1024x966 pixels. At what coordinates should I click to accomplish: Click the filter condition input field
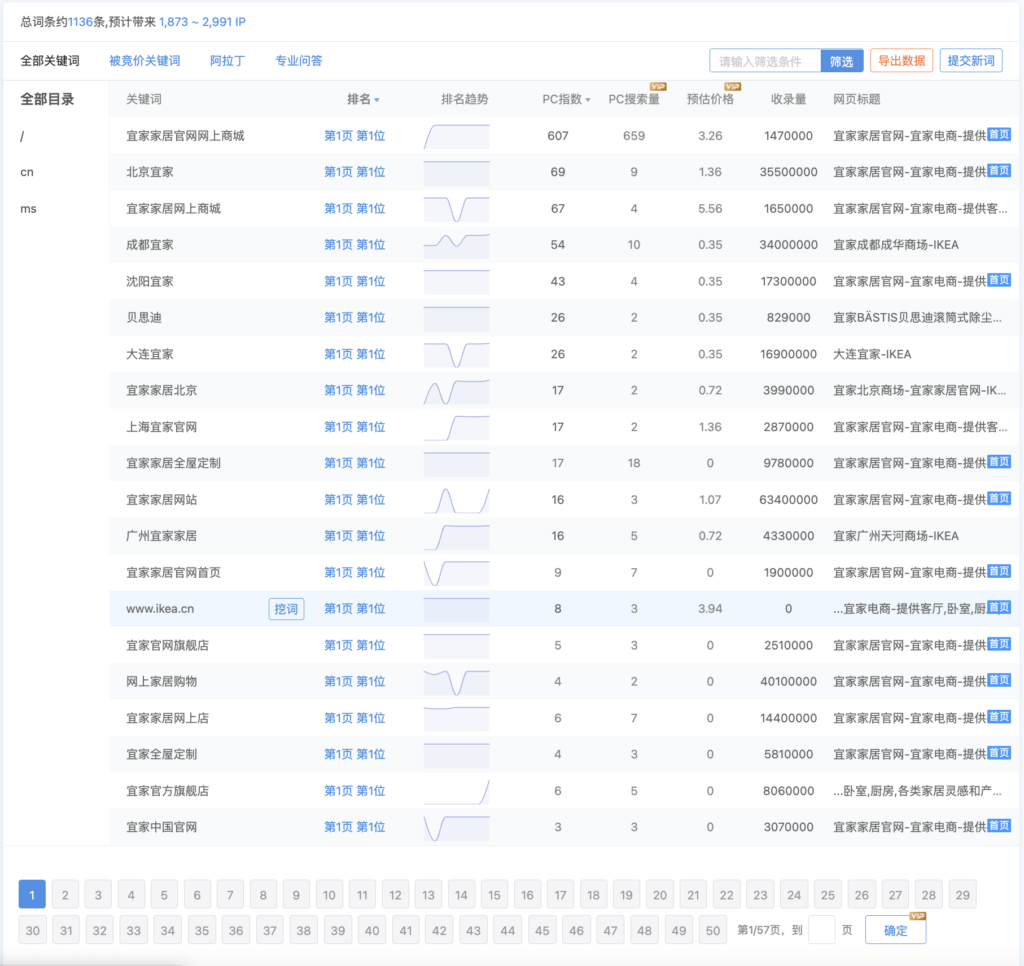tap(765, 61)
